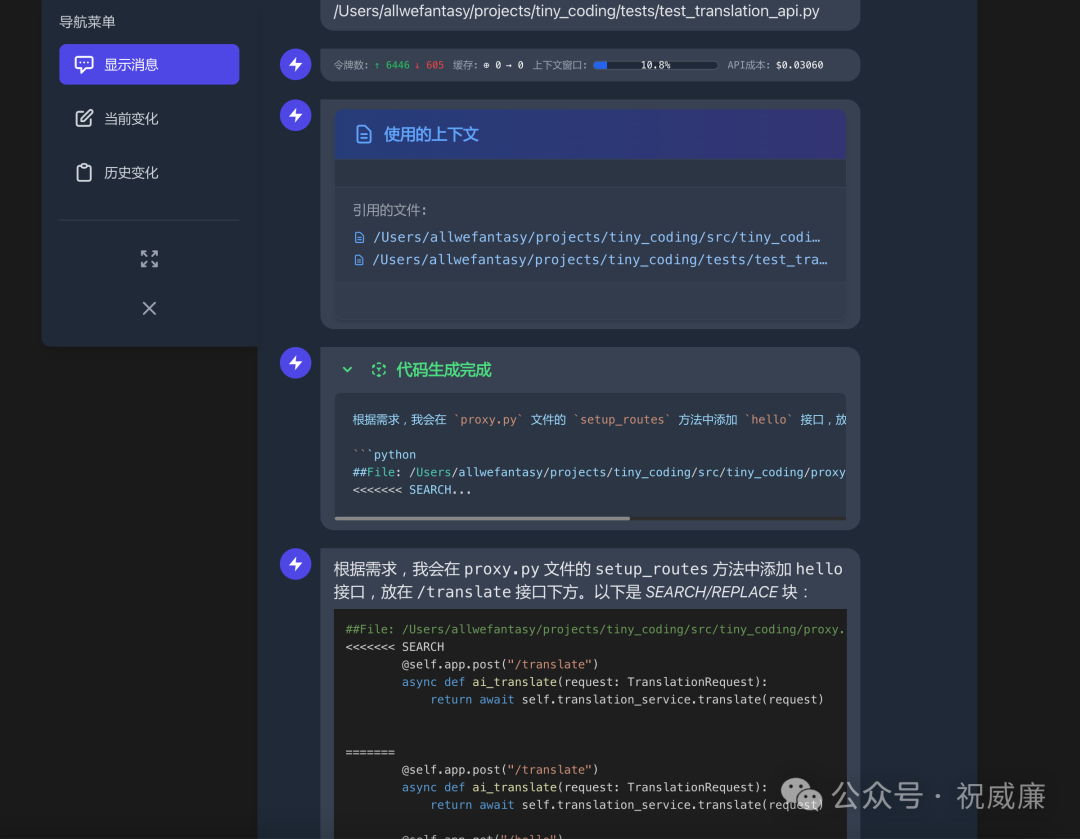Click the 令牌数 token count label
The image size is (1080, 839).
click(x=351, y=65)
